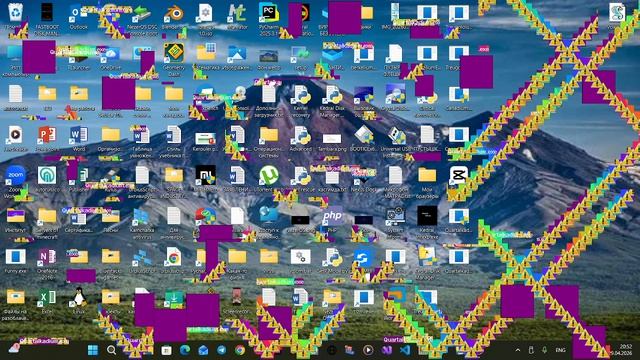Select the Funny.exe desktop icon

point(16,257)
